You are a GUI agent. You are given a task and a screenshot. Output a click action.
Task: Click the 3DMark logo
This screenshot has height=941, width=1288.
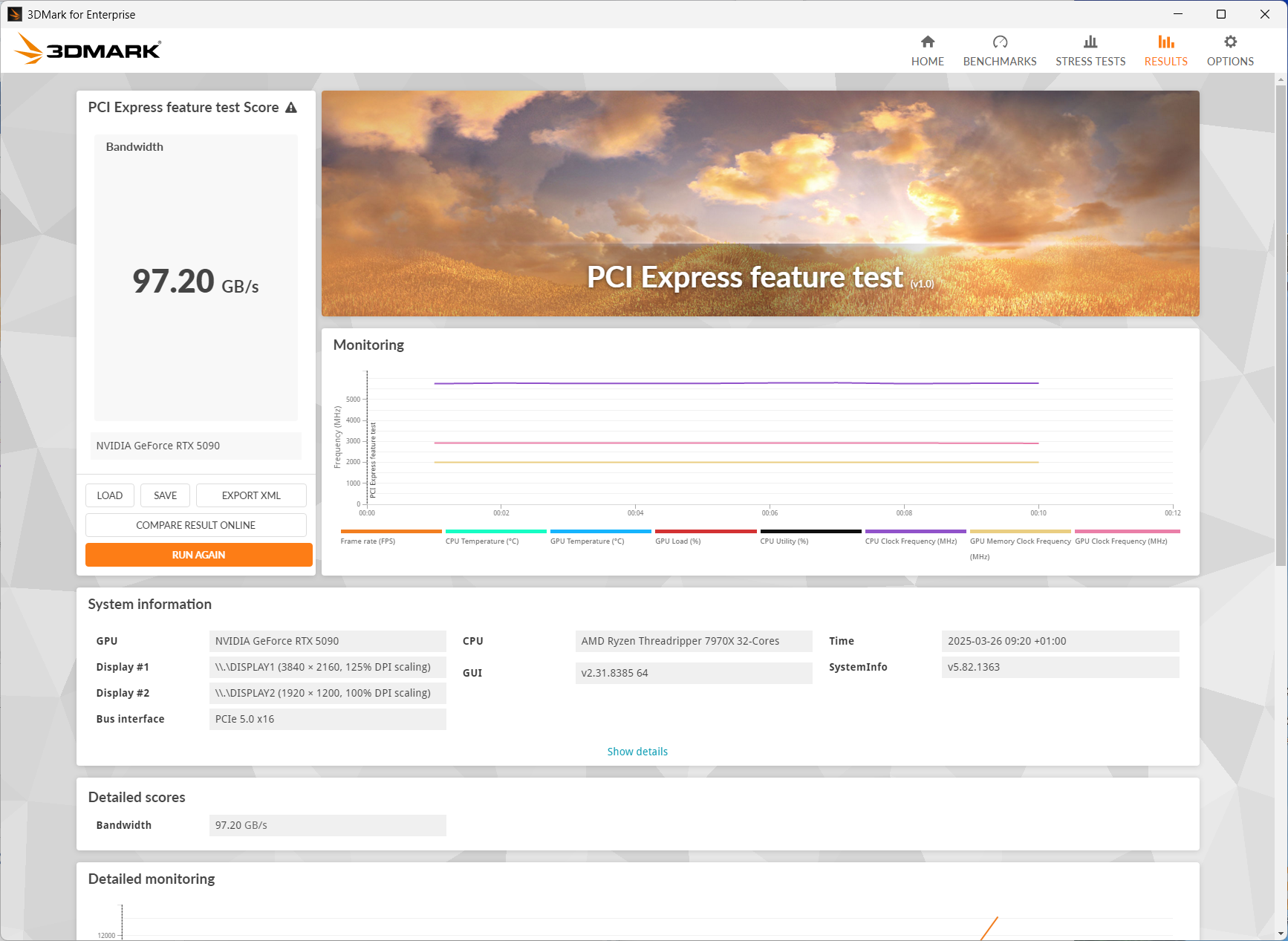click(x=88, y=50)
